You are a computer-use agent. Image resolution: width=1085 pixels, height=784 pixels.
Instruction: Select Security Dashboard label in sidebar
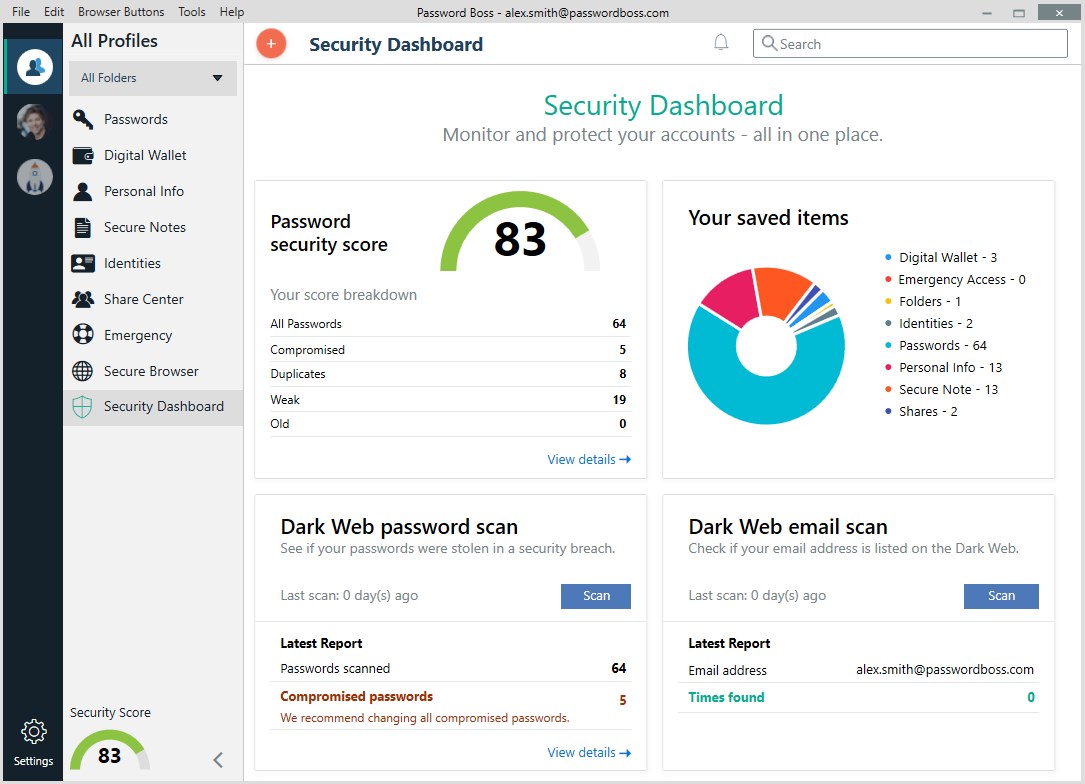pos(164,407)
